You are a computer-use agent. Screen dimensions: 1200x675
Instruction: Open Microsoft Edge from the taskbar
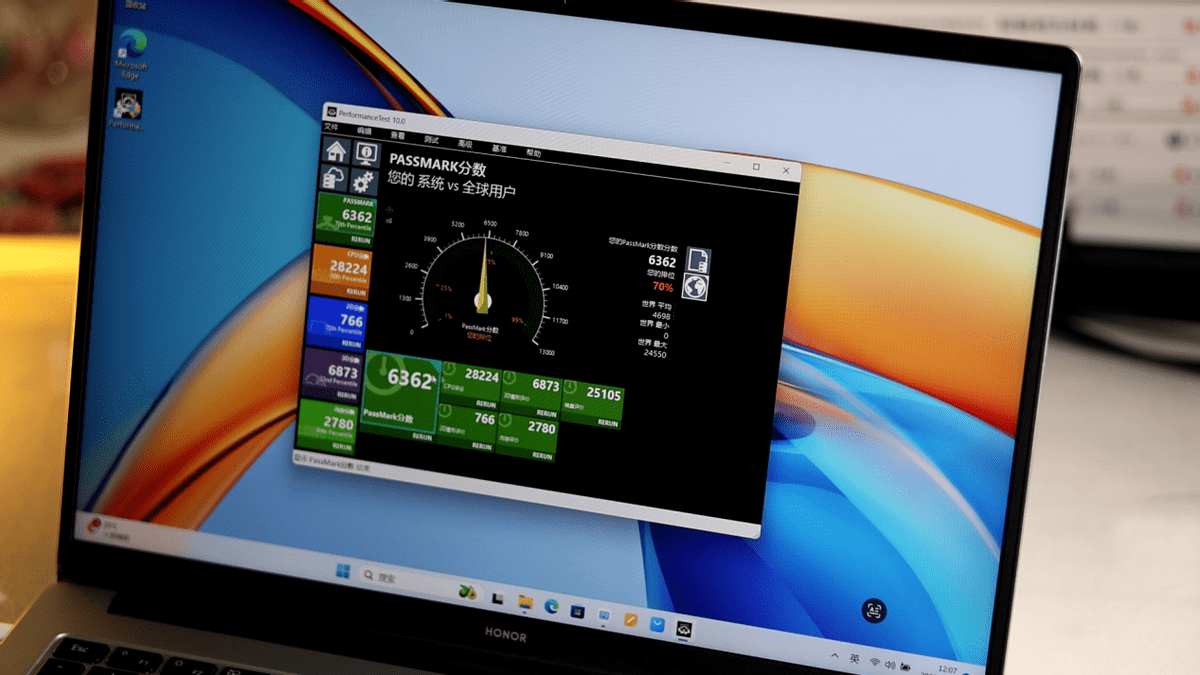551,606
